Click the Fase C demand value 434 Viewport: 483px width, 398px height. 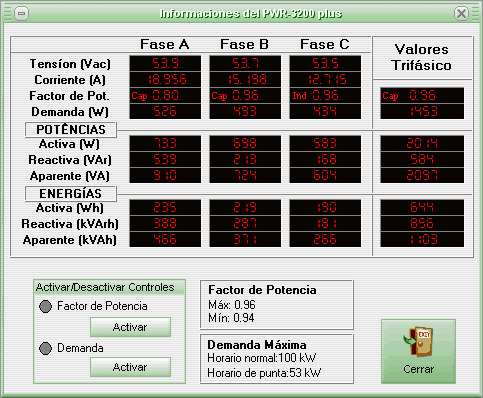[325, 111]
